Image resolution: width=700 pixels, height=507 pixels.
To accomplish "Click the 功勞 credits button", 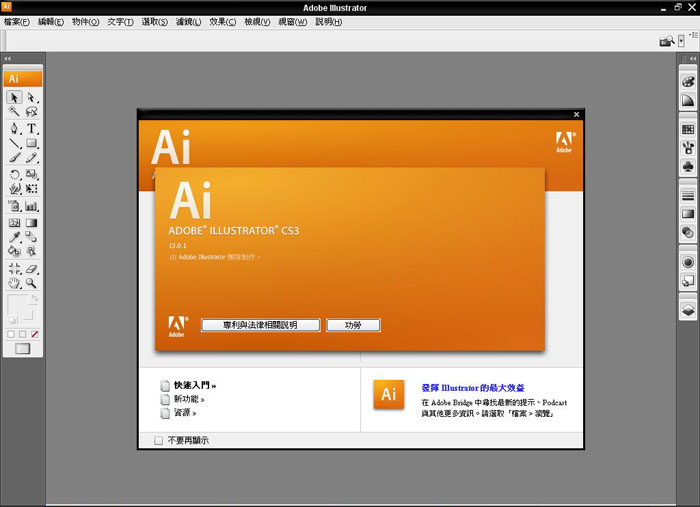I will [353, 325].
